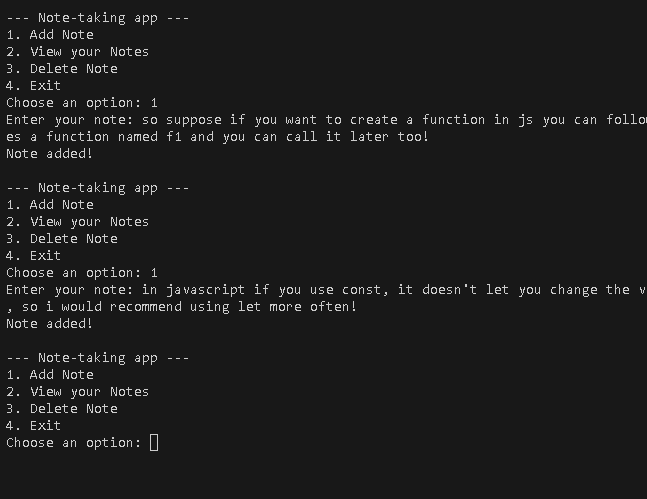Screen dimensions: 647x499
Task: Click the bottom "--- Note-taking app ---" header
Action: (x=98, y=357)
